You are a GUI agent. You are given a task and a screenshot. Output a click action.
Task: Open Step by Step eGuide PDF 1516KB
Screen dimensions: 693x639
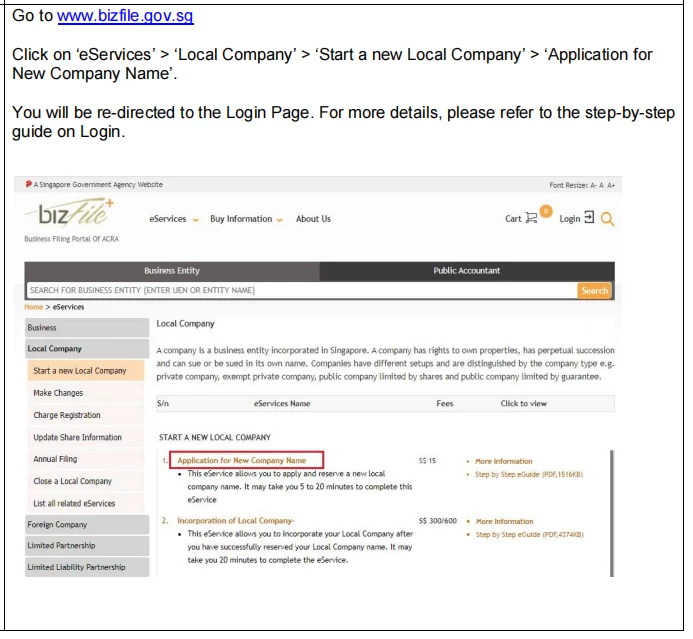coord(529,475)
